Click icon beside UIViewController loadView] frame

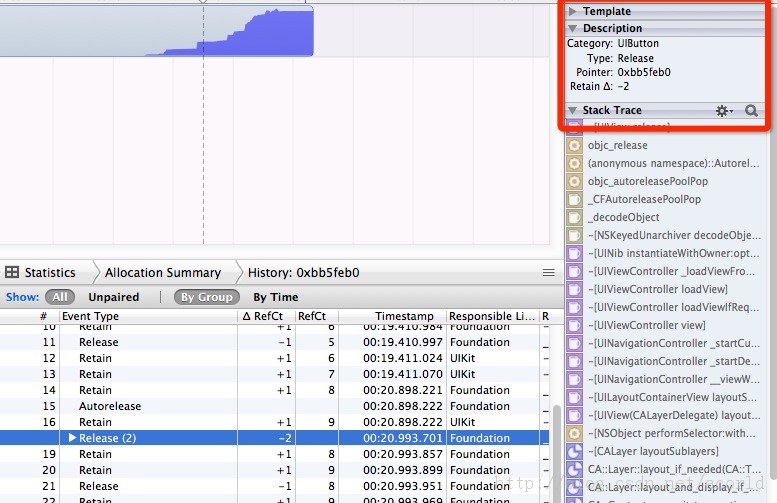point(574,289)
